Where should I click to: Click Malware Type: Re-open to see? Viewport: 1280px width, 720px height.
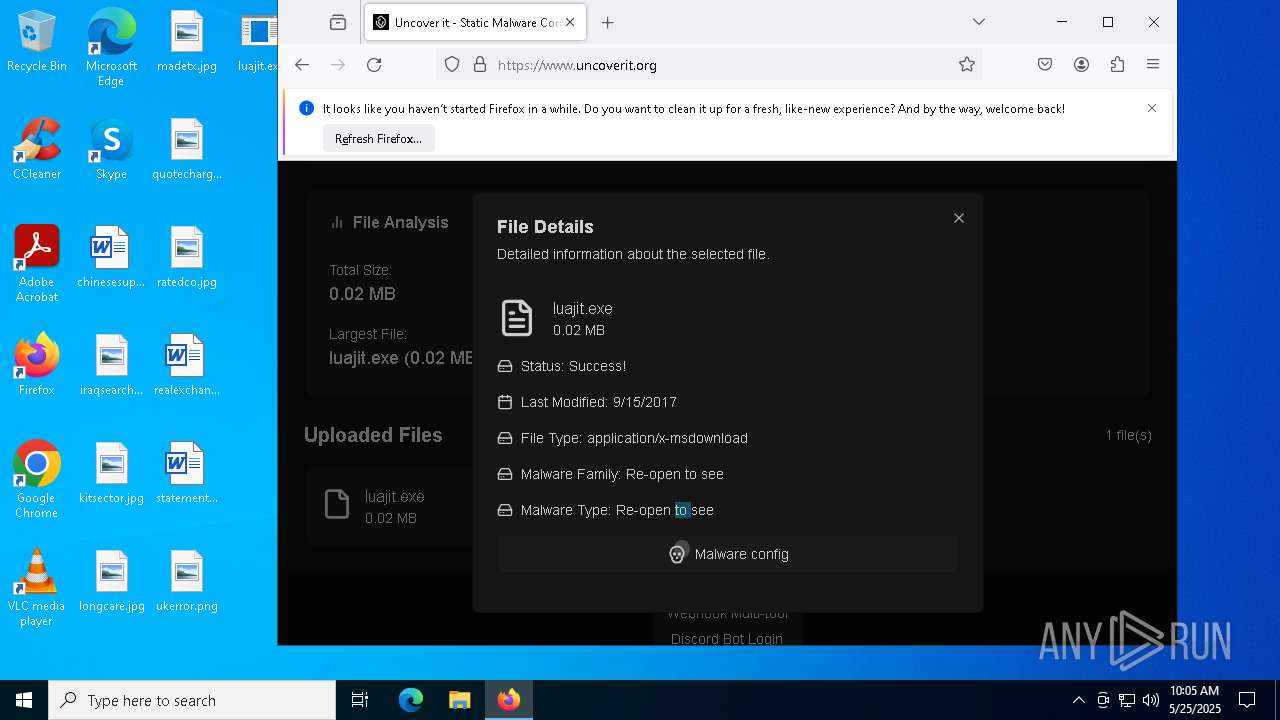click(617, 510)
